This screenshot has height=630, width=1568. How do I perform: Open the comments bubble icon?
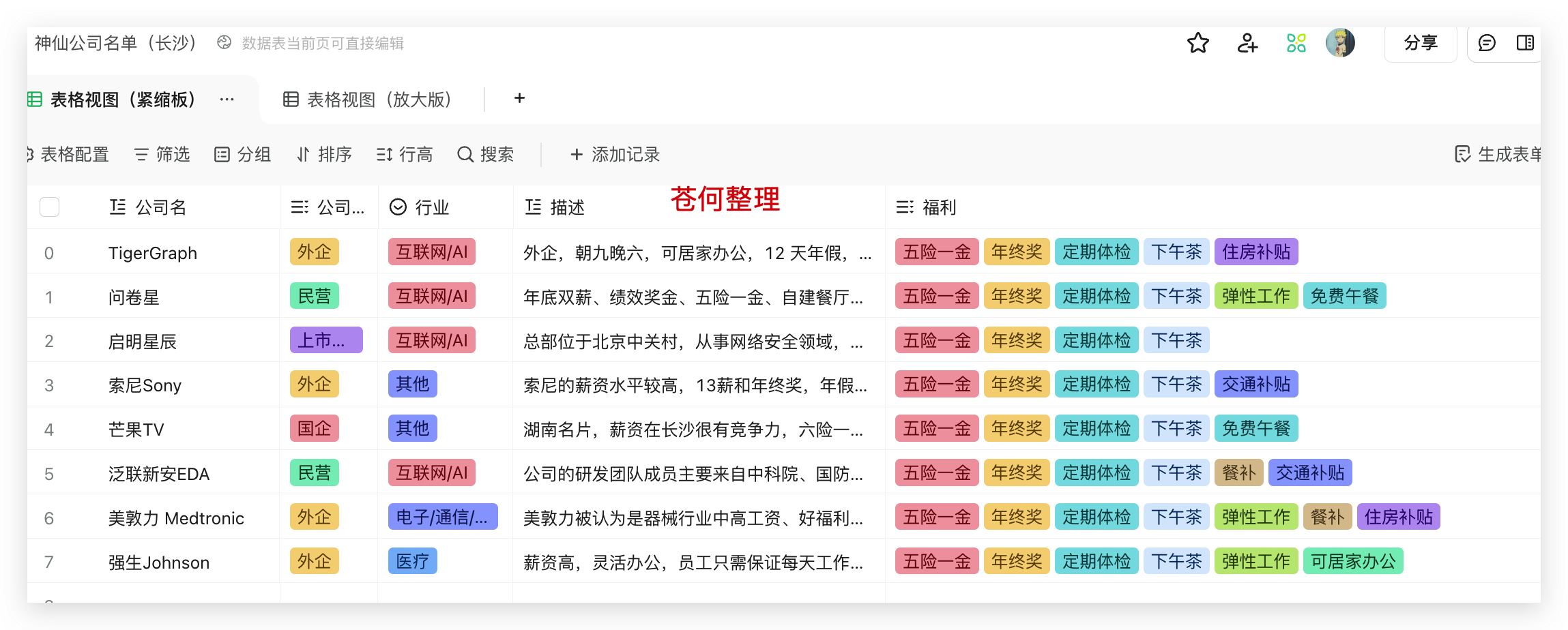pos(1487,43)
